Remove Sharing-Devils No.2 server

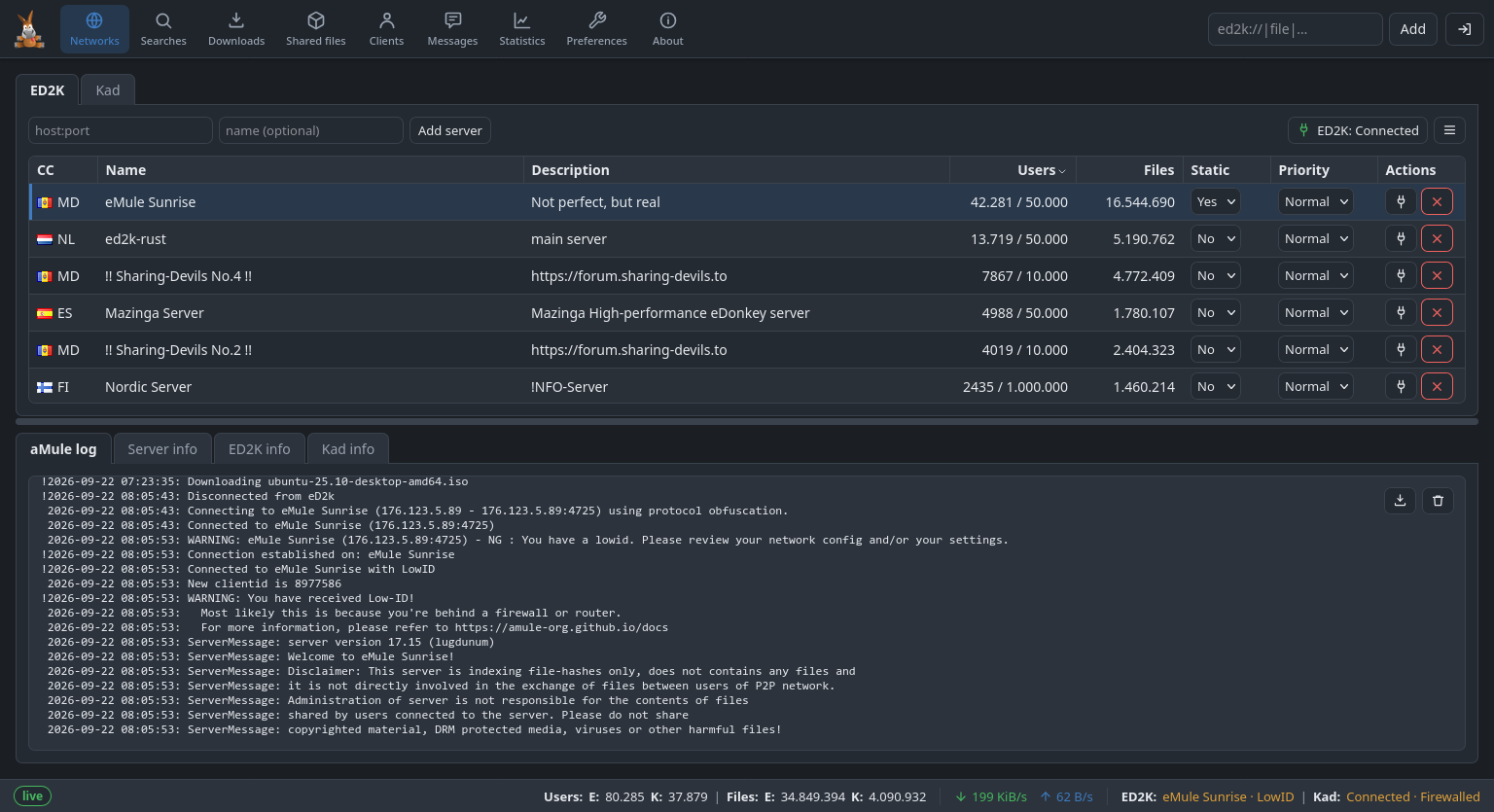click(x=1437, y=350)
